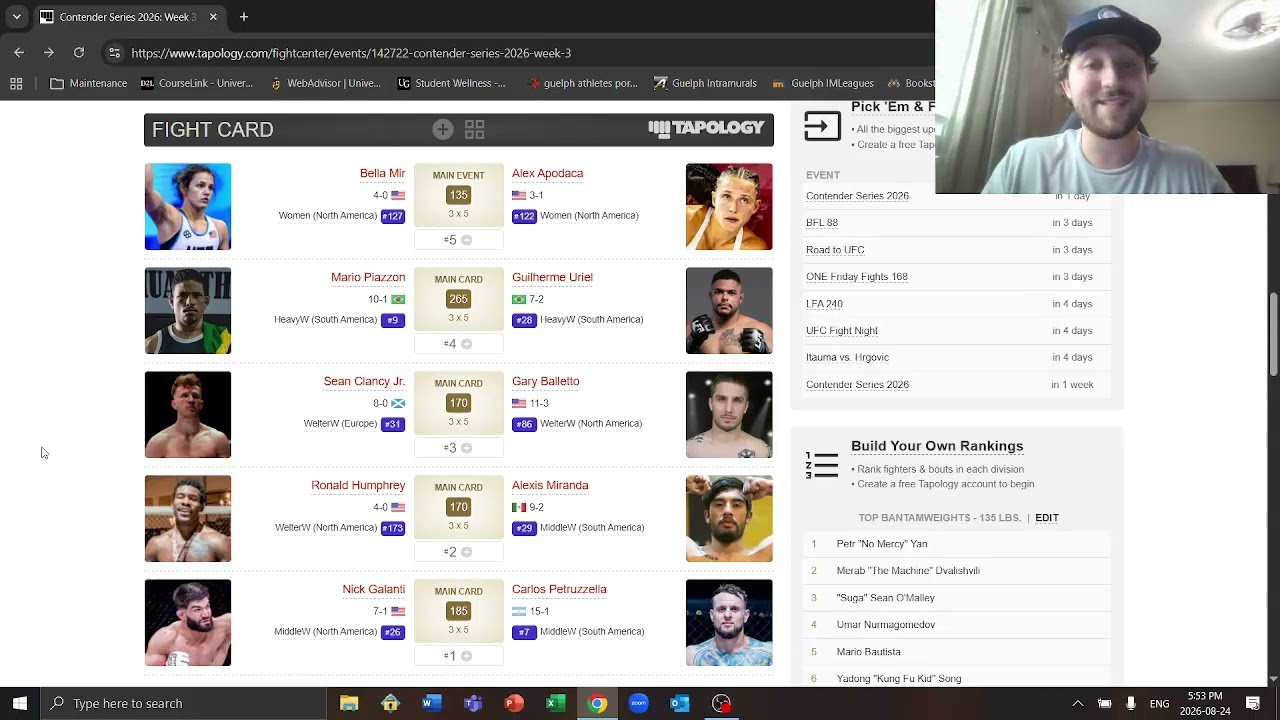
Task: Add pick for bout #4 plus icon
Action: click(466, 344)
